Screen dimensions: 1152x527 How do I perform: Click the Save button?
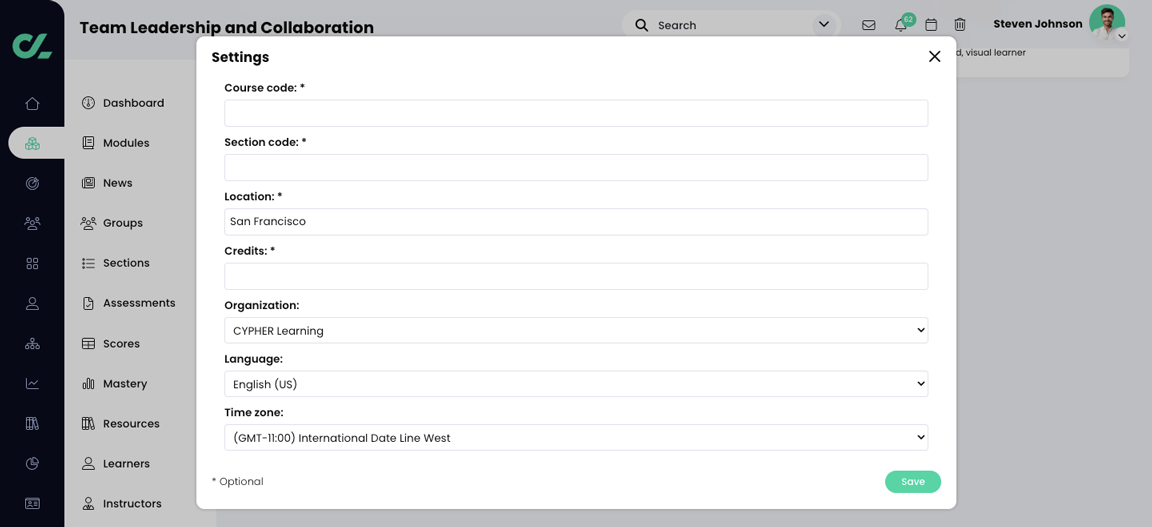click(912, 481)
